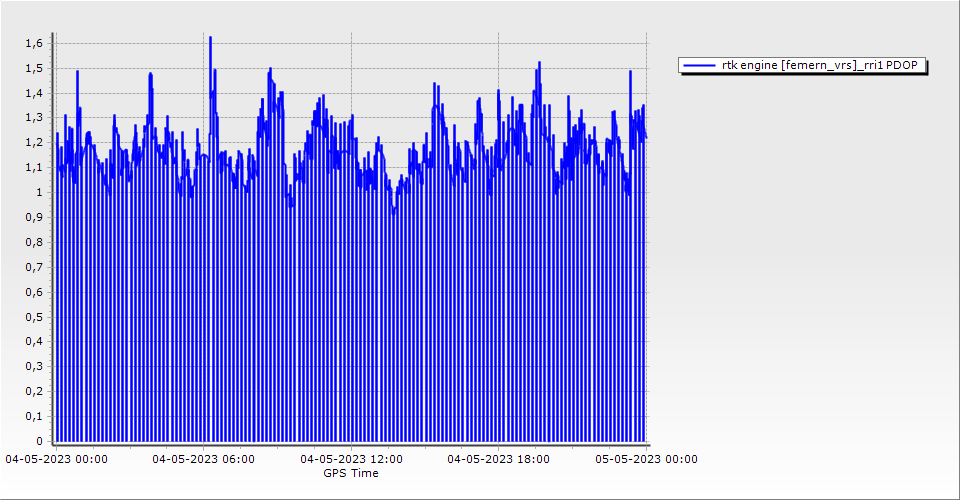Screen dimensions: 960x500
Task: Click the 0,6 tick label on Y axis
Action: [34, 292]
